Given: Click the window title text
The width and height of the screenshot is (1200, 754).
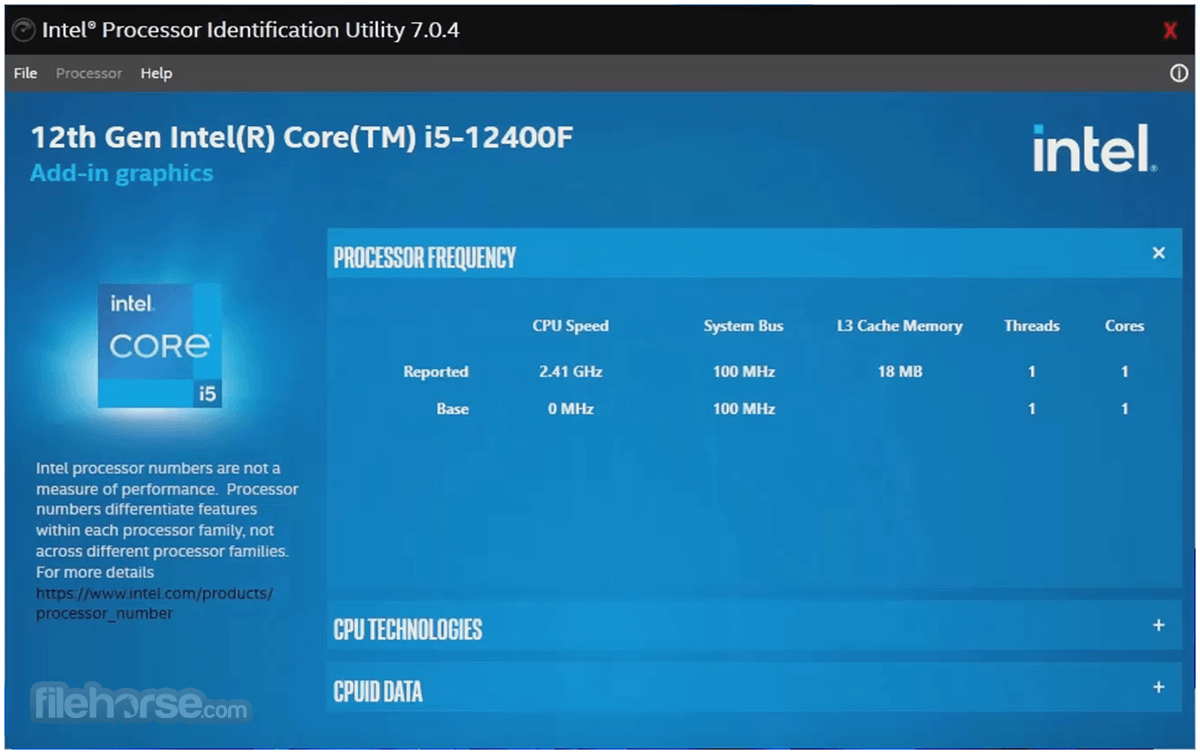Looking at the screenshot, I should [x=250, y=30].
